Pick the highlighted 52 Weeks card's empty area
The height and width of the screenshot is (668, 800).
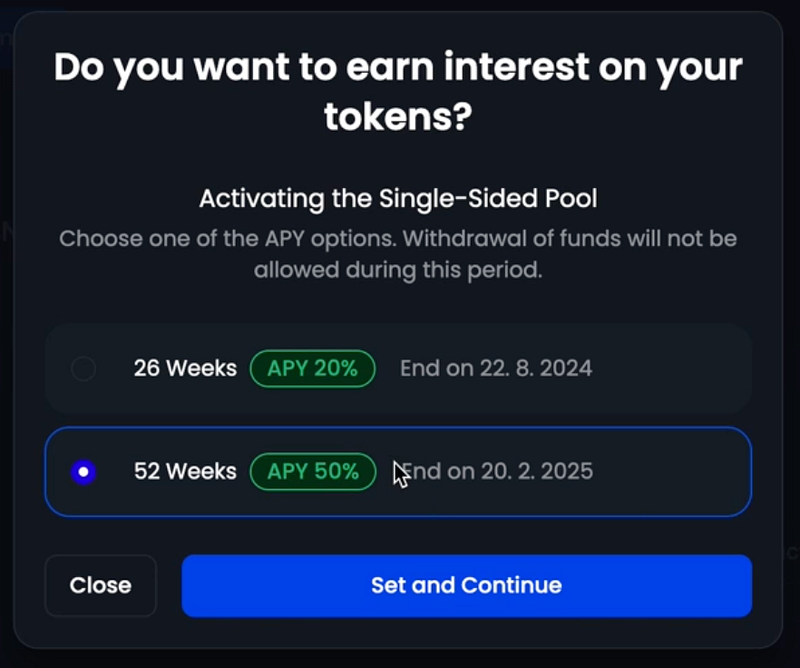click(x=673, y=472)
